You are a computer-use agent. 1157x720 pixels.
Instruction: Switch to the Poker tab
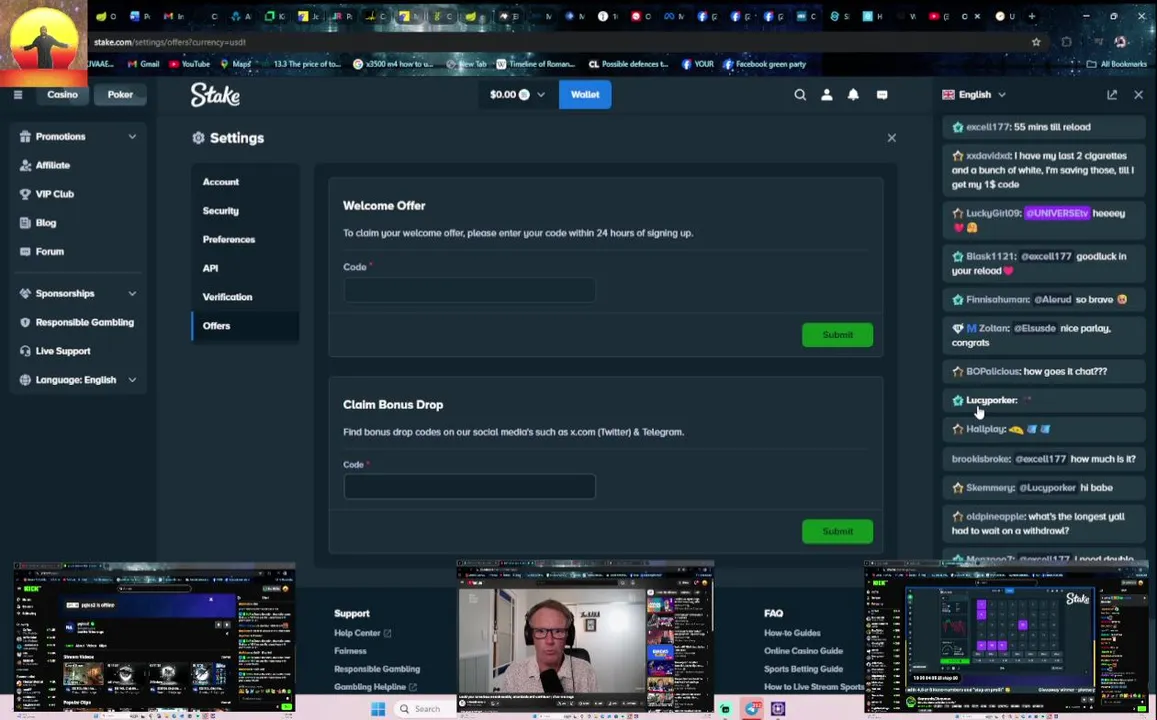click(120, 94)
